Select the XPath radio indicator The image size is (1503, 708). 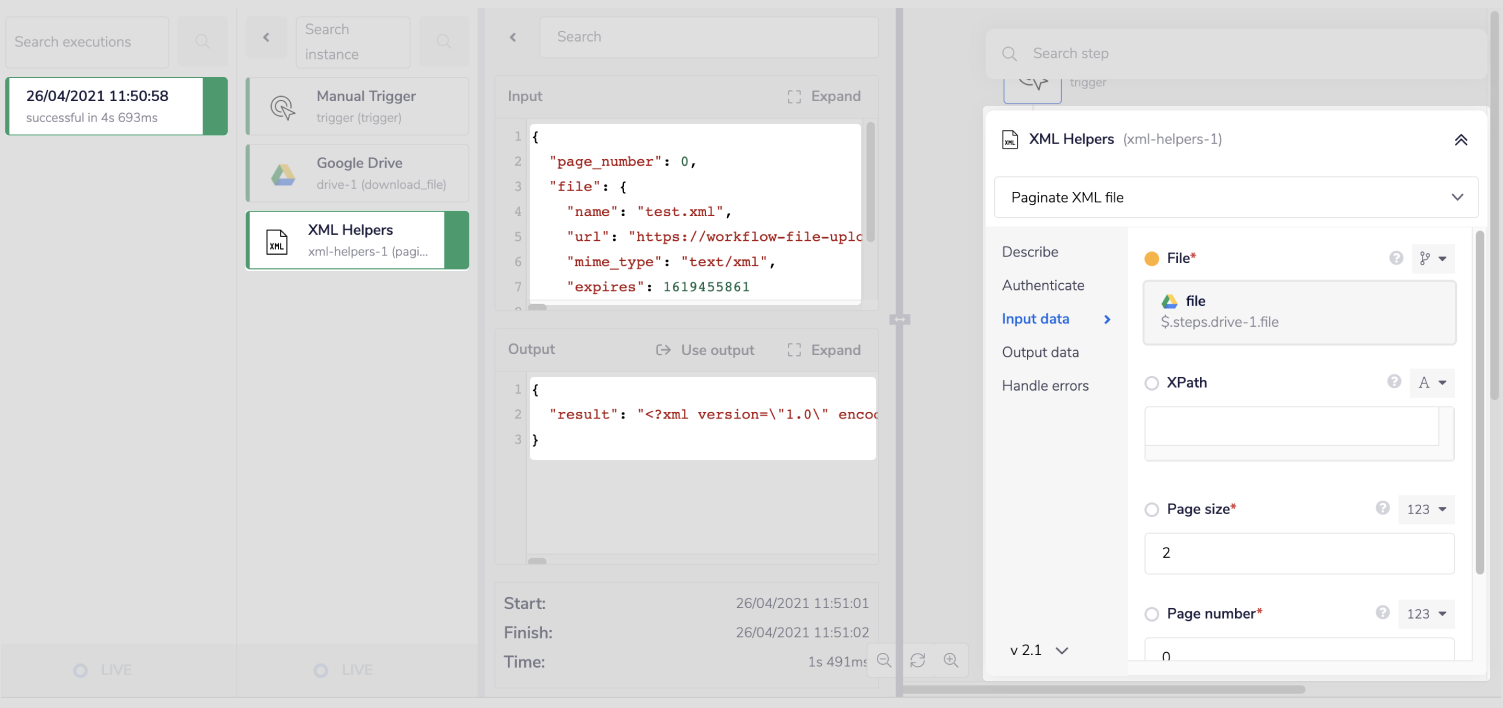click(1151, 382)
